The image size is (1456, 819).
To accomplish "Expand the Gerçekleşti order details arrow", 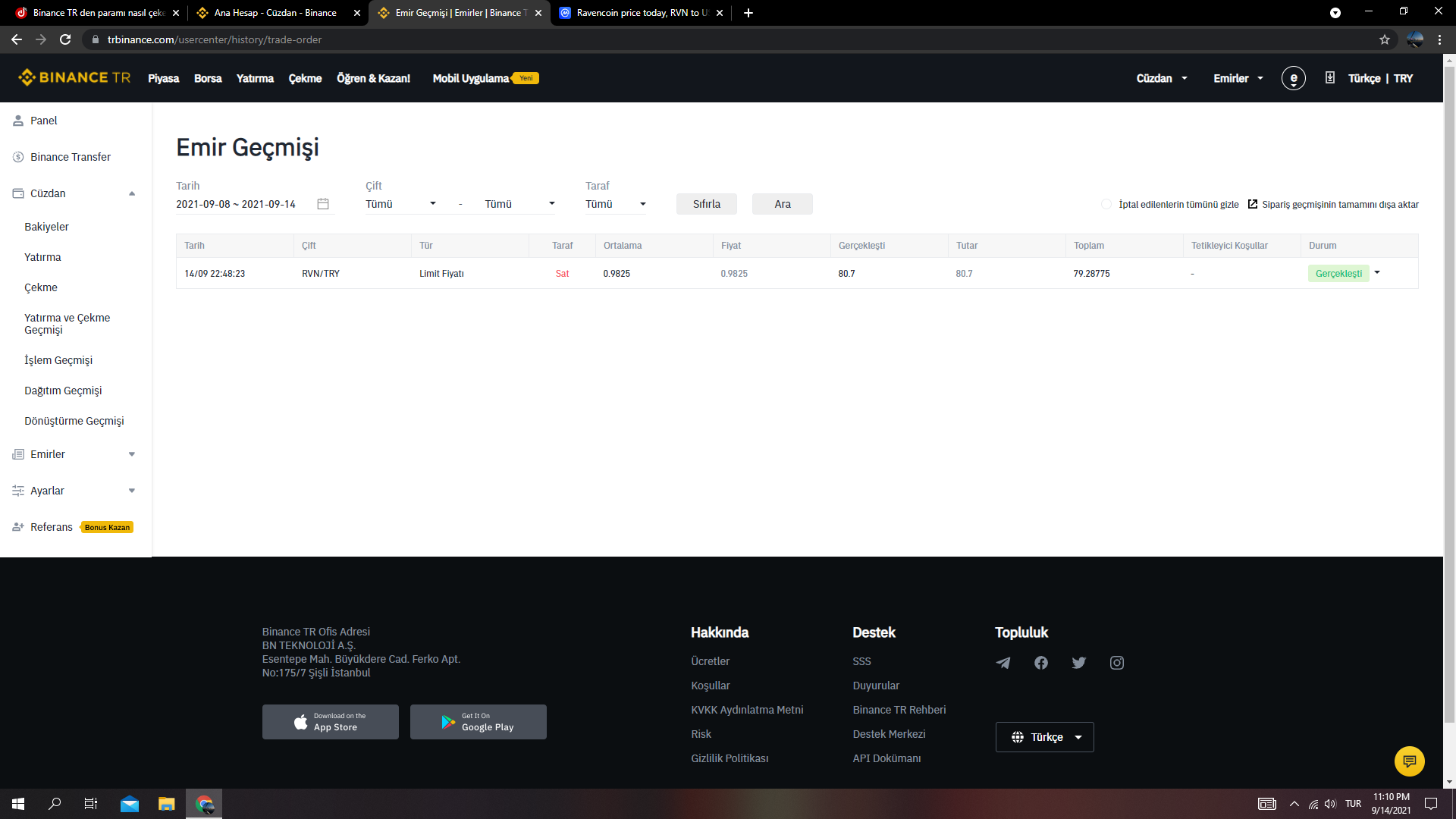I will coord(1377,273).
